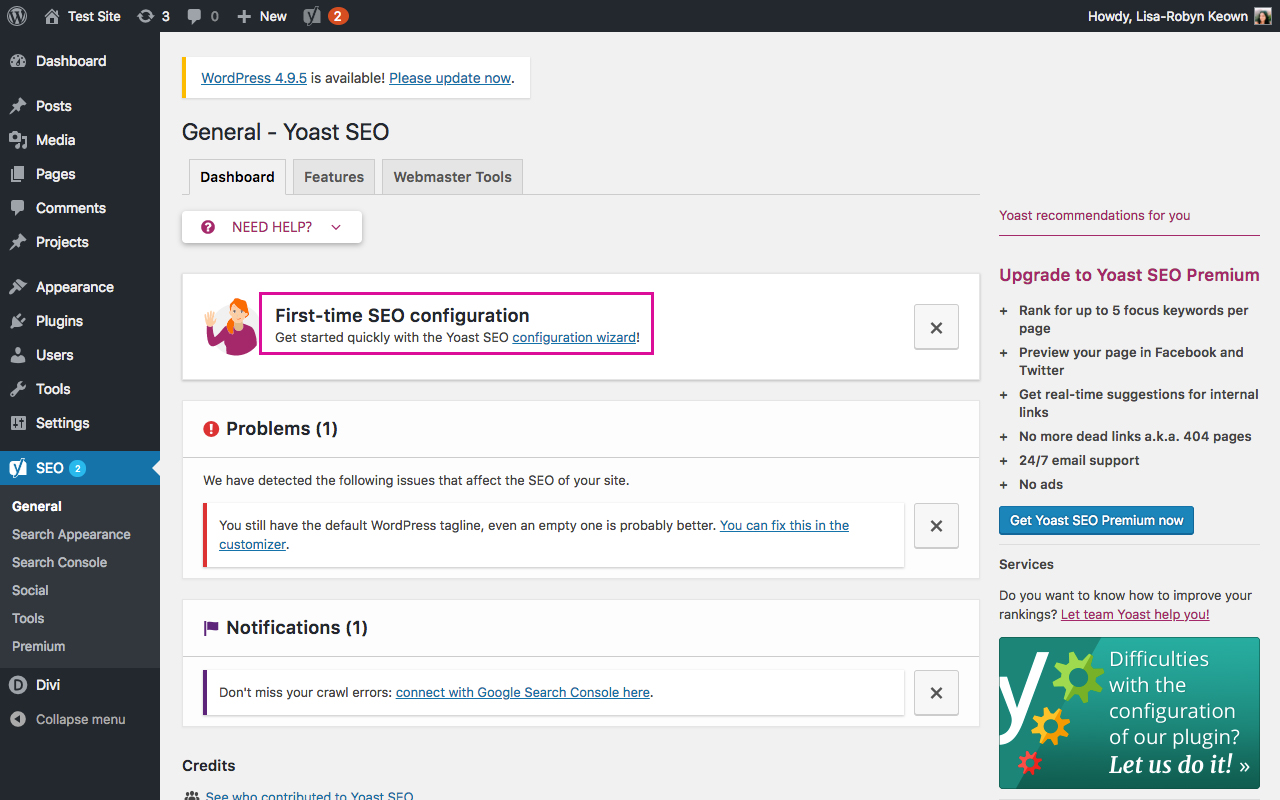
Task: Dismiss the First-time SEO configuration notice
Action: [x=936, y=327]
